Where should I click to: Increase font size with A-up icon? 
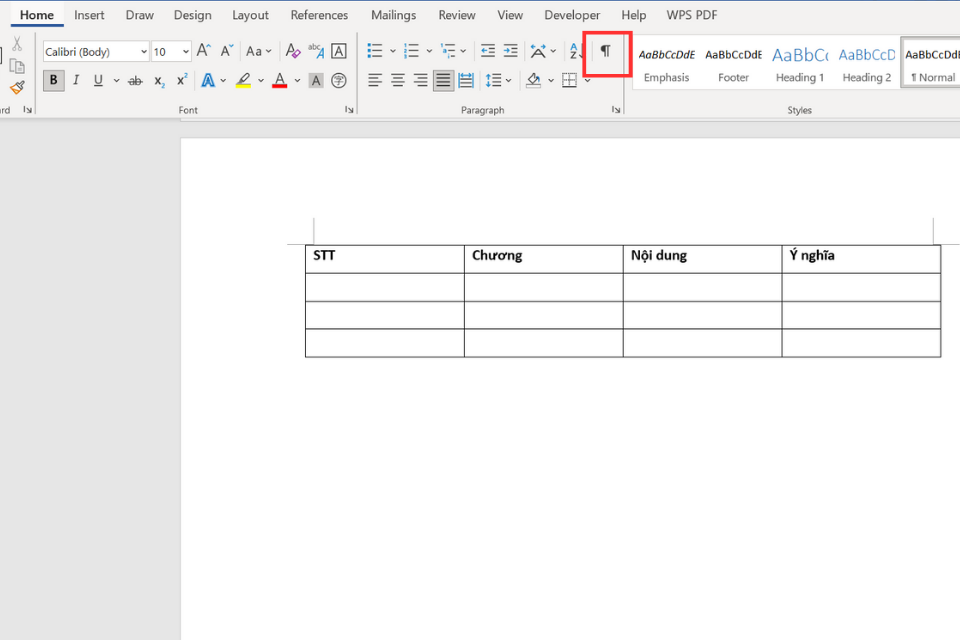tap(204, 51)
